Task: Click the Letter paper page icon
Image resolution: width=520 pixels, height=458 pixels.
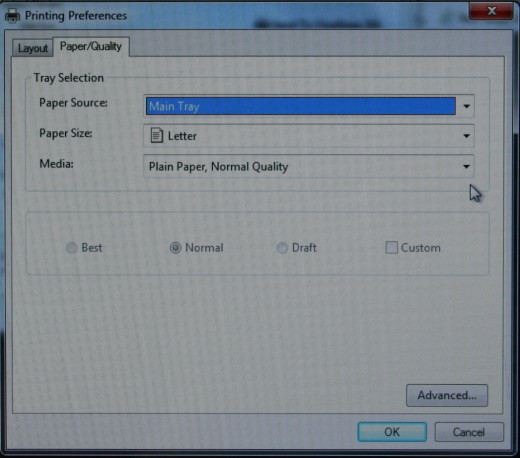Action: pyautogui.click(x=157, y=136)
